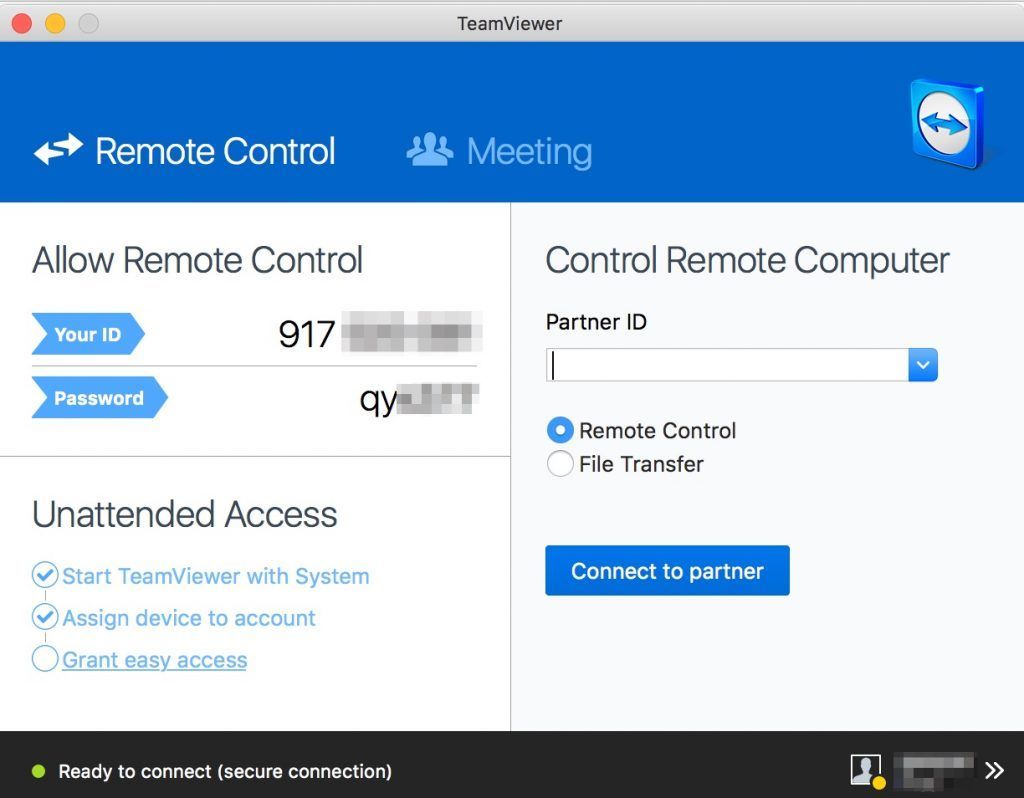Select the File Transfer radio button
1024x798 pixels.
click(560, 464)
